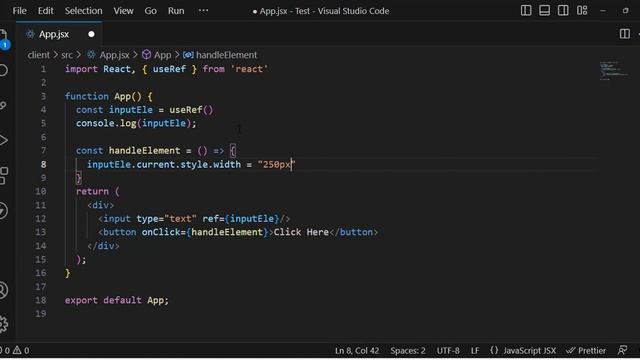Click the closing </div> tag
The width and height of the screenshot is (640, 360).
[x=103, y=246]
